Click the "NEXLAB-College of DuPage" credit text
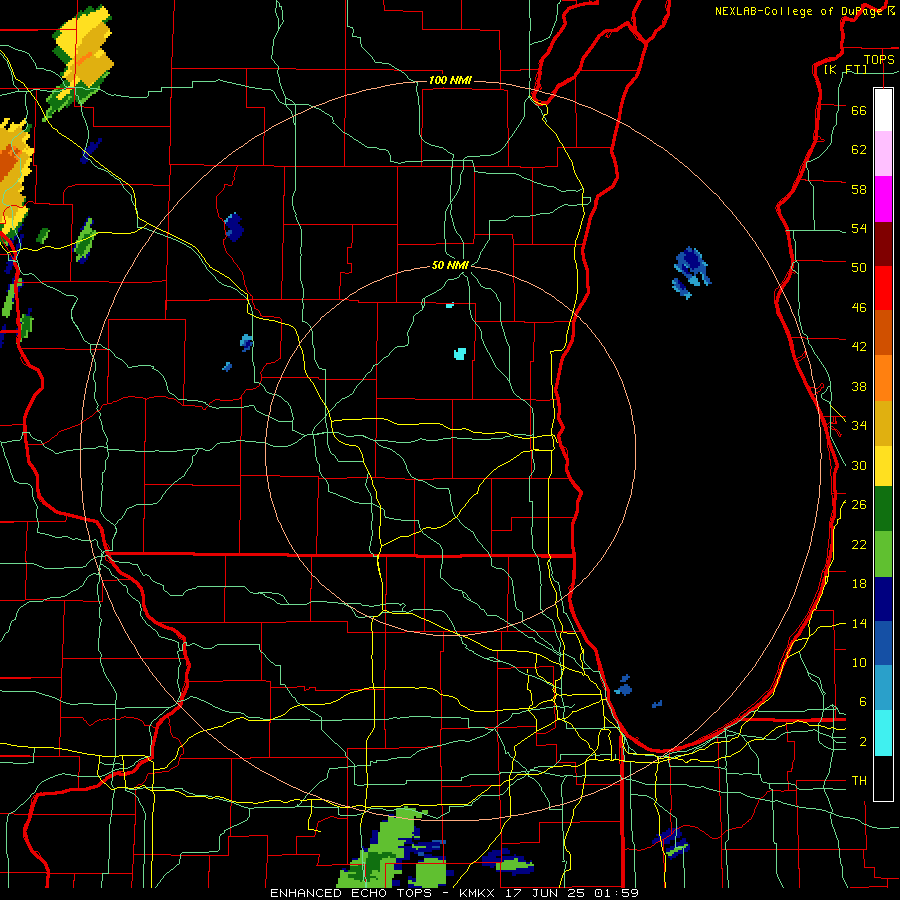 [x=800, y=11]
